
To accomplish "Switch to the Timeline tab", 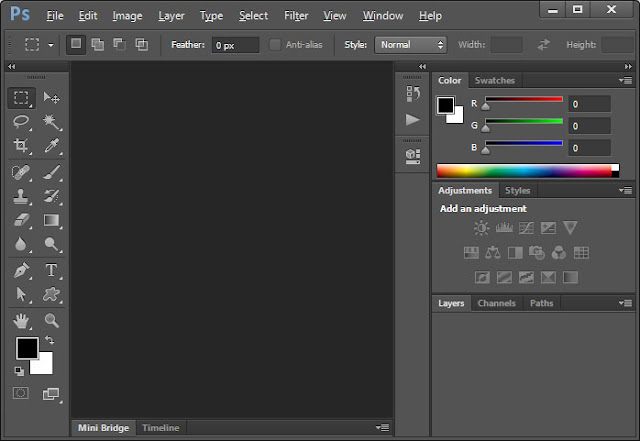I will point(161,428).
